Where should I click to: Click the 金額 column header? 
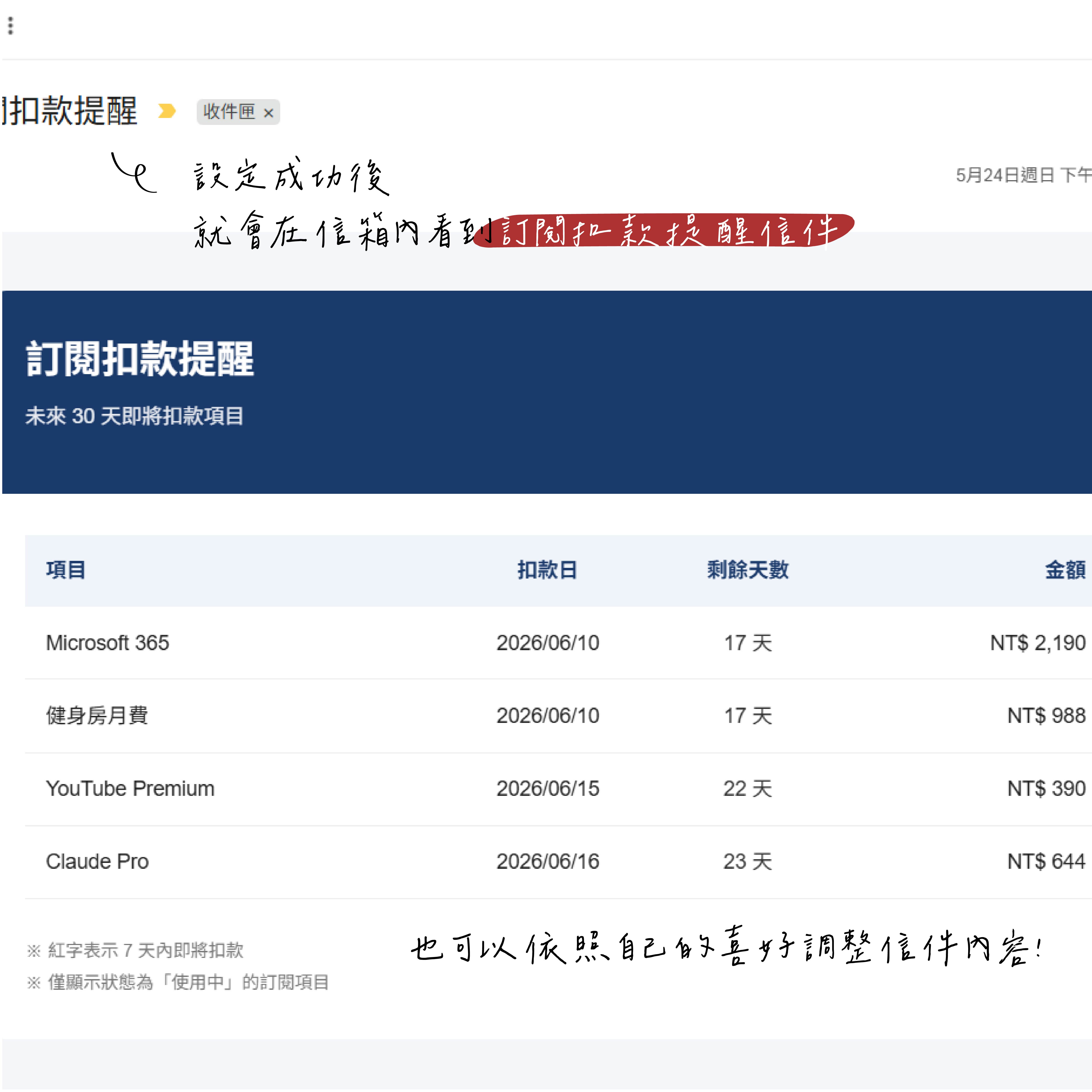1065,570
